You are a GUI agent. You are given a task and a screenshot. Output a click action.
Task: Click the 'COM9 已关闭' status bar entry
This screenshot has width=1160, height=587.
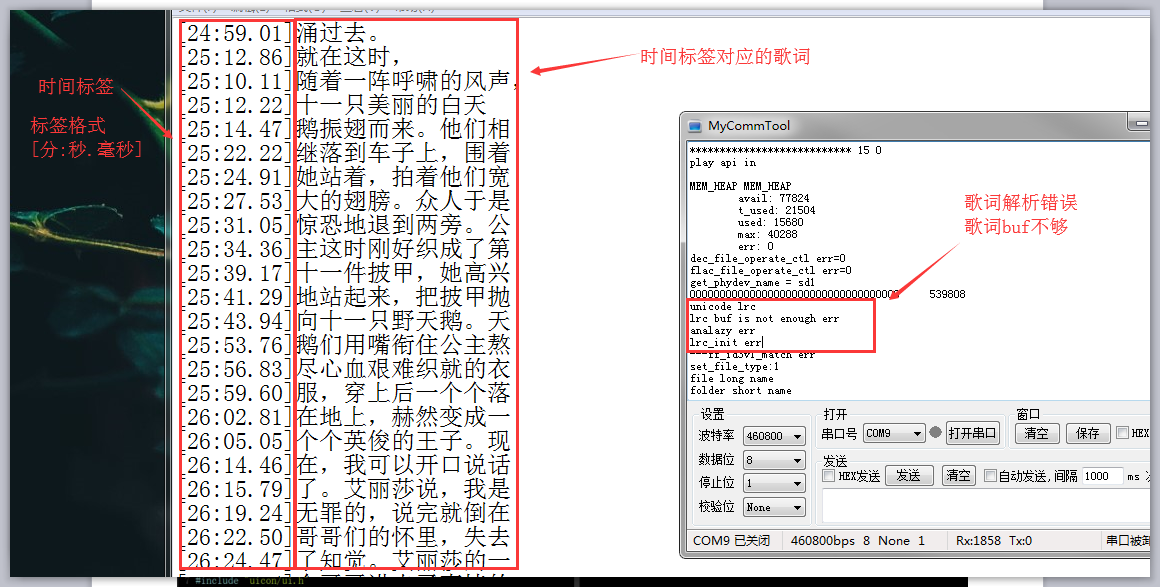731,540
